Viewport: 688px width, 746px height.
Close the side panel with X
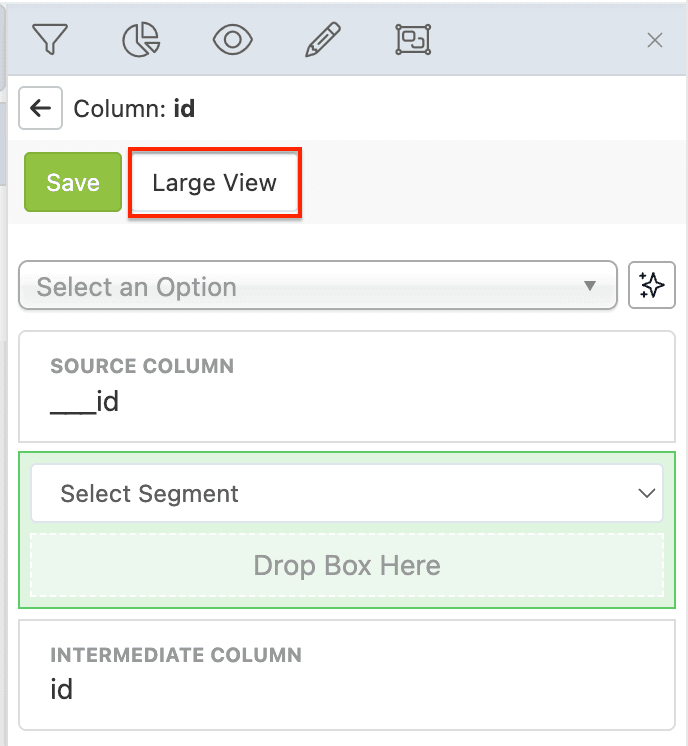point(655,40)
